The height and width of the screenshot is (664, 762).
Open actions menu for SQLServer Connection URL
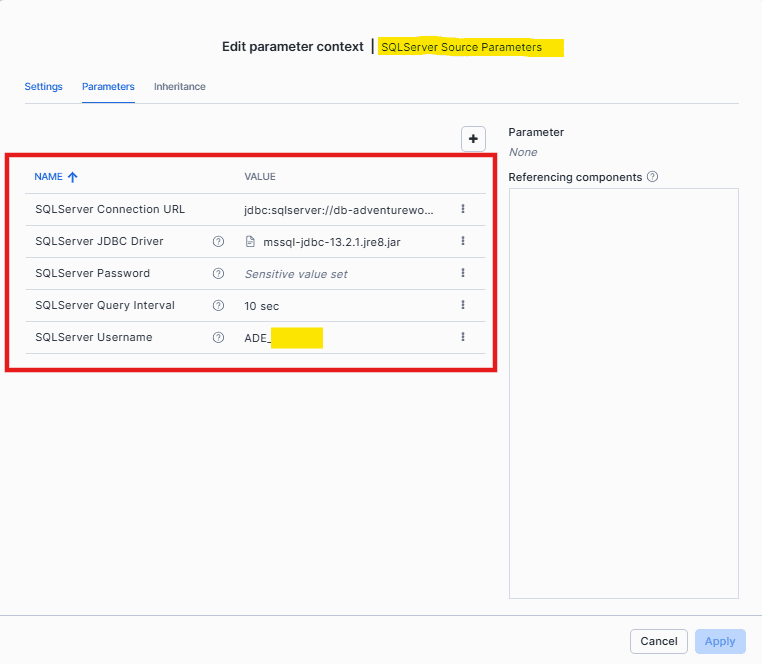pyautogui.click(x=463, y=209)
